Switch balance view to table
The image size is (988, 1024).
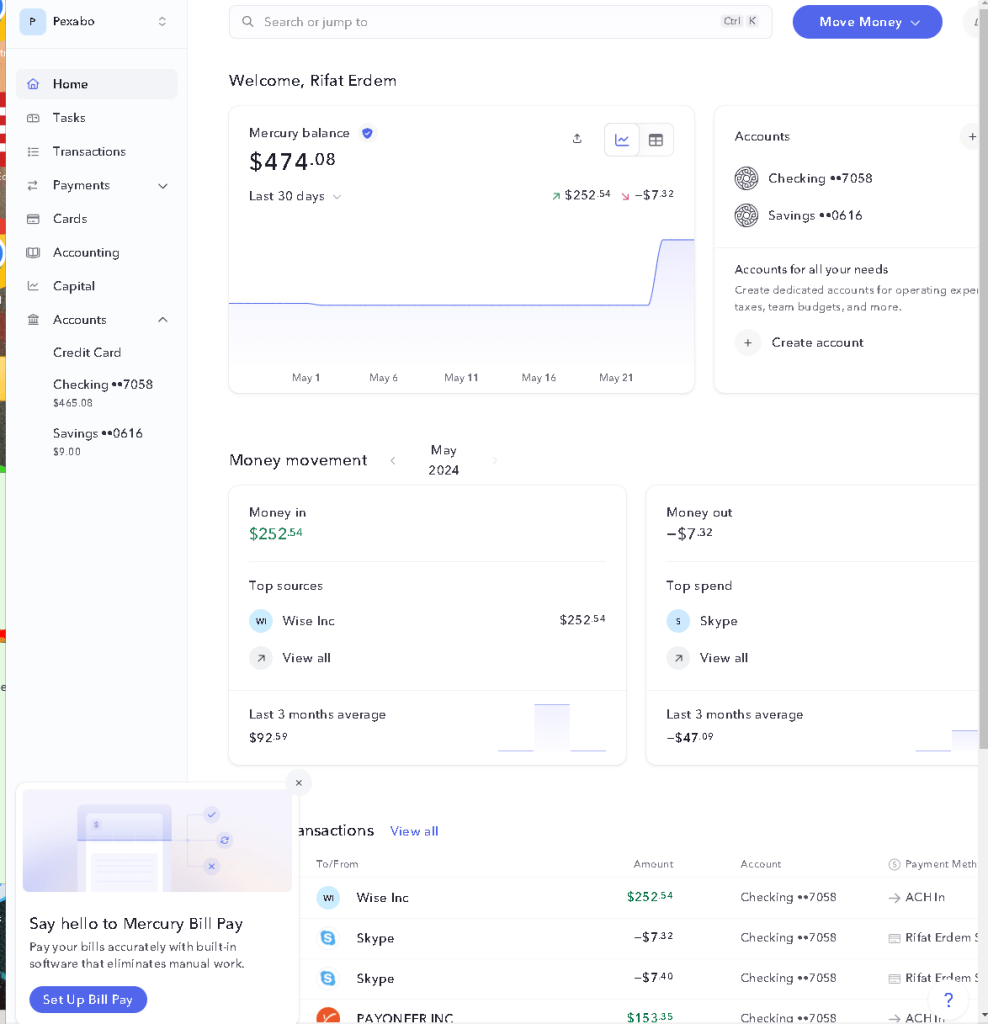click(656, 140)
